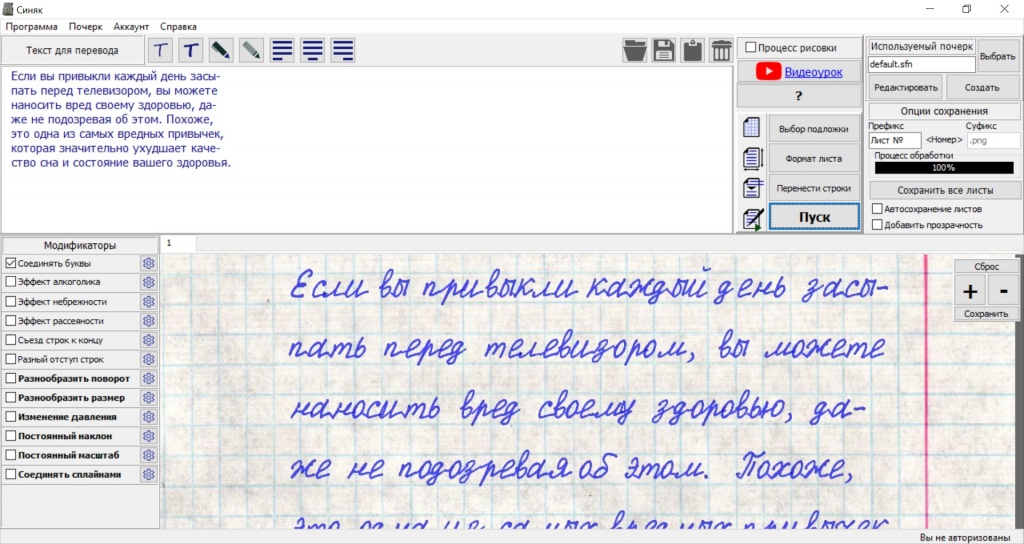The height and width of the screenshot is (544, 1024).
Task: Align text left icon
Action: (282, 50)
